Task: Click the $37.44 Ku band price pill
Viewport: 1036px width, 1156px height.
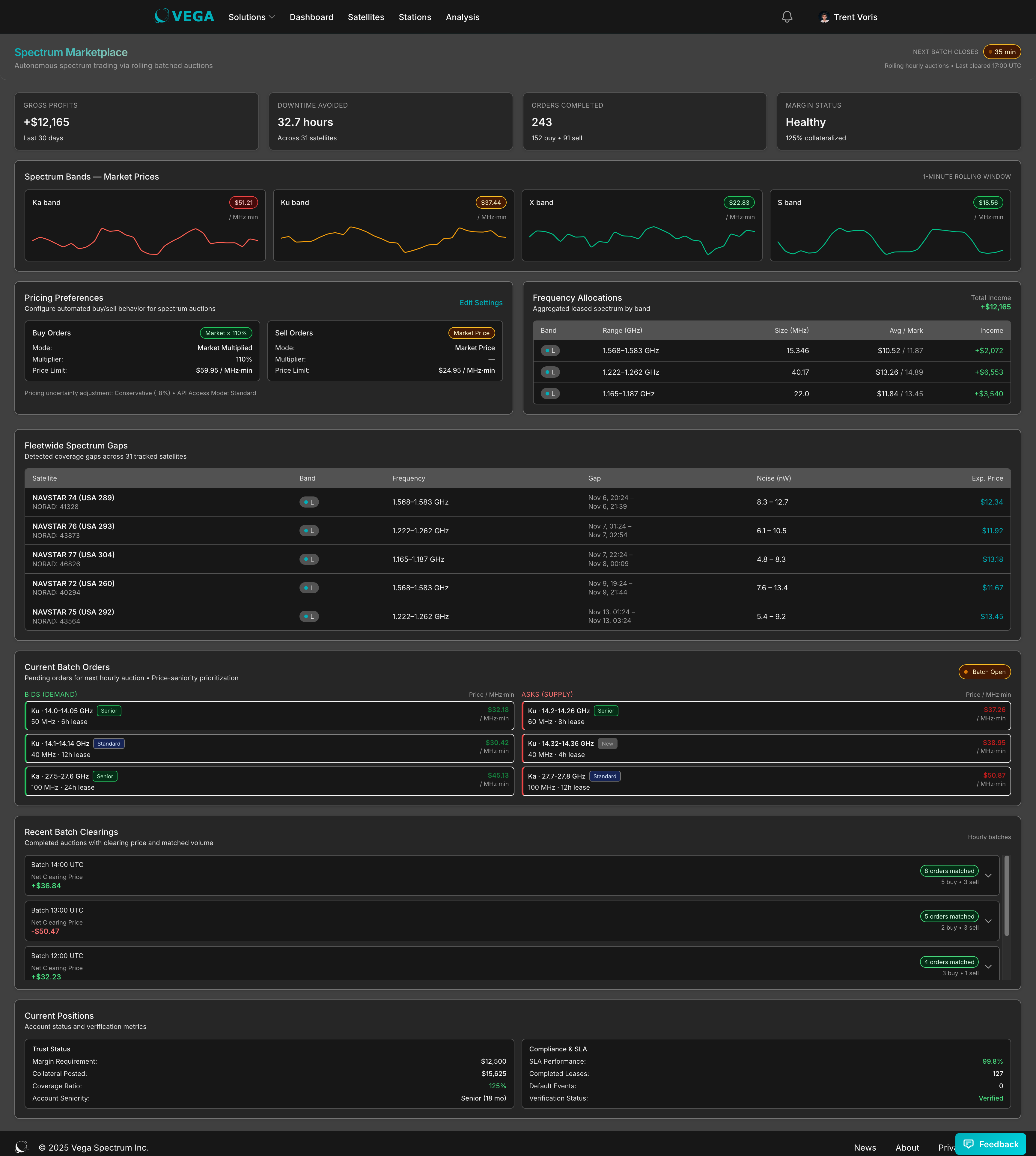Action: pyautogui.click(x=491, y=202)
